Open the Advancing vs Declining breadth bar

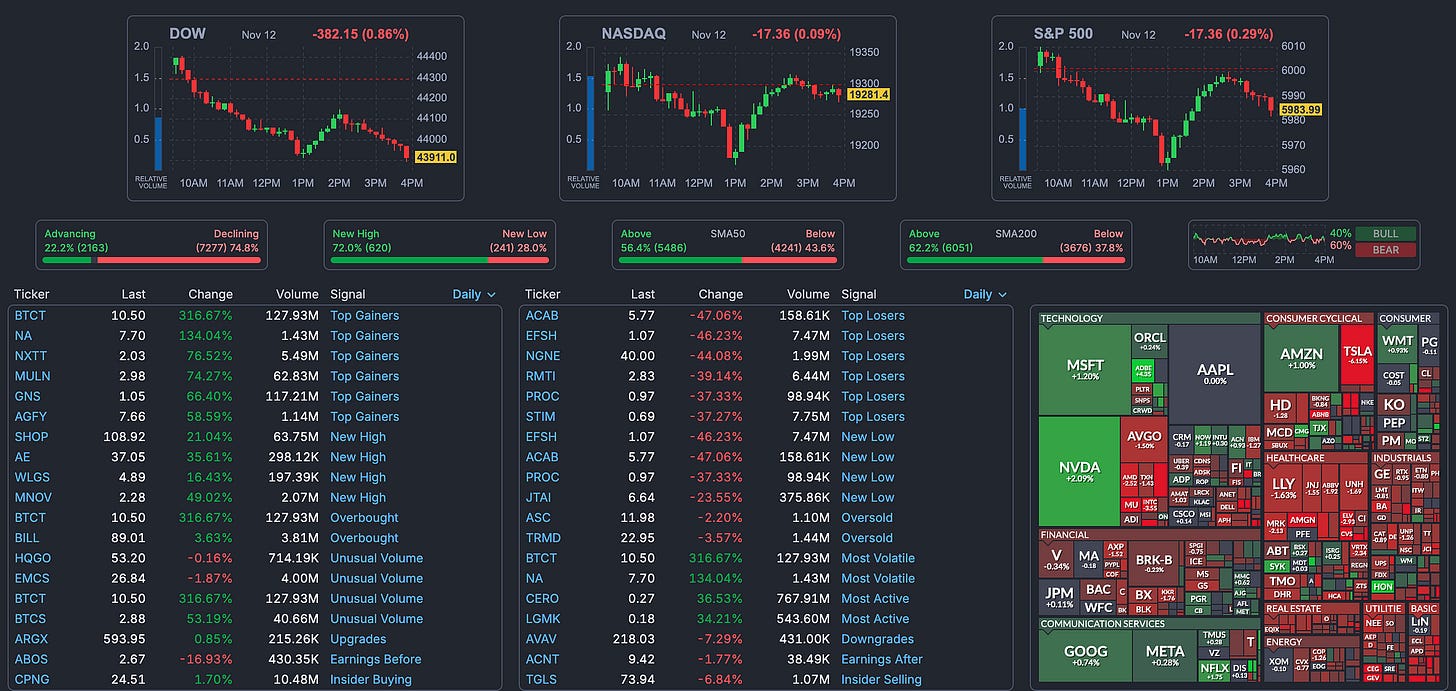151,245
